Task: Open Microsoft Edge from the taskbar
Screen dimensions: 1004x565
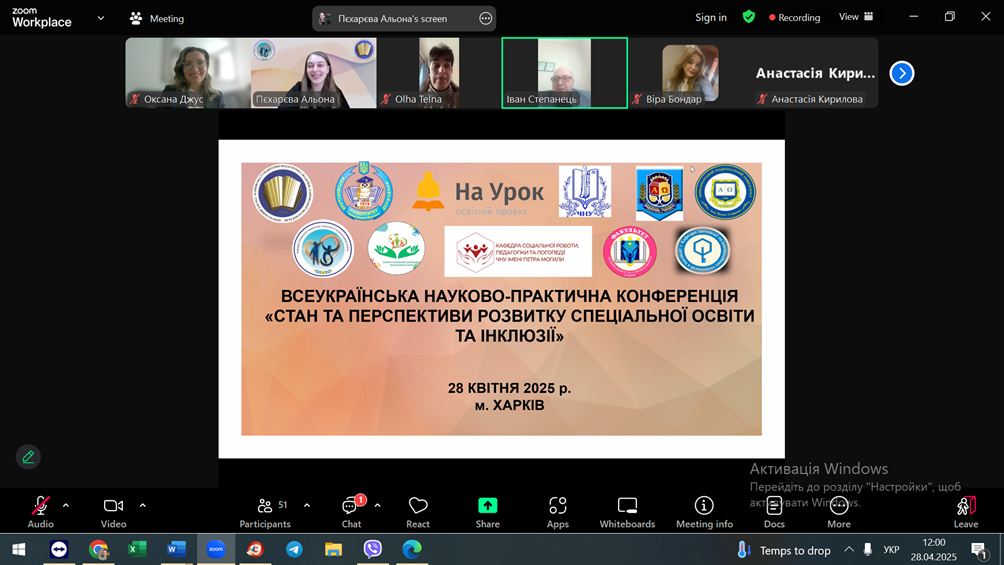Action: click(412, 549)
